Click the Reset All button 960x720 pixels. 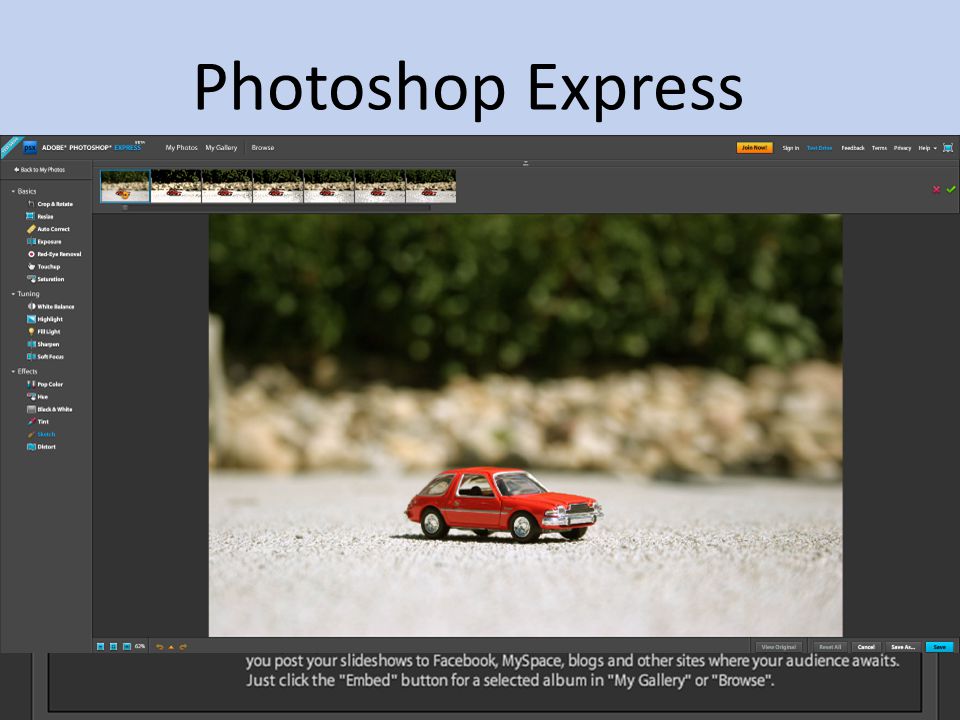pyautogui.click(x=830, y=647)
